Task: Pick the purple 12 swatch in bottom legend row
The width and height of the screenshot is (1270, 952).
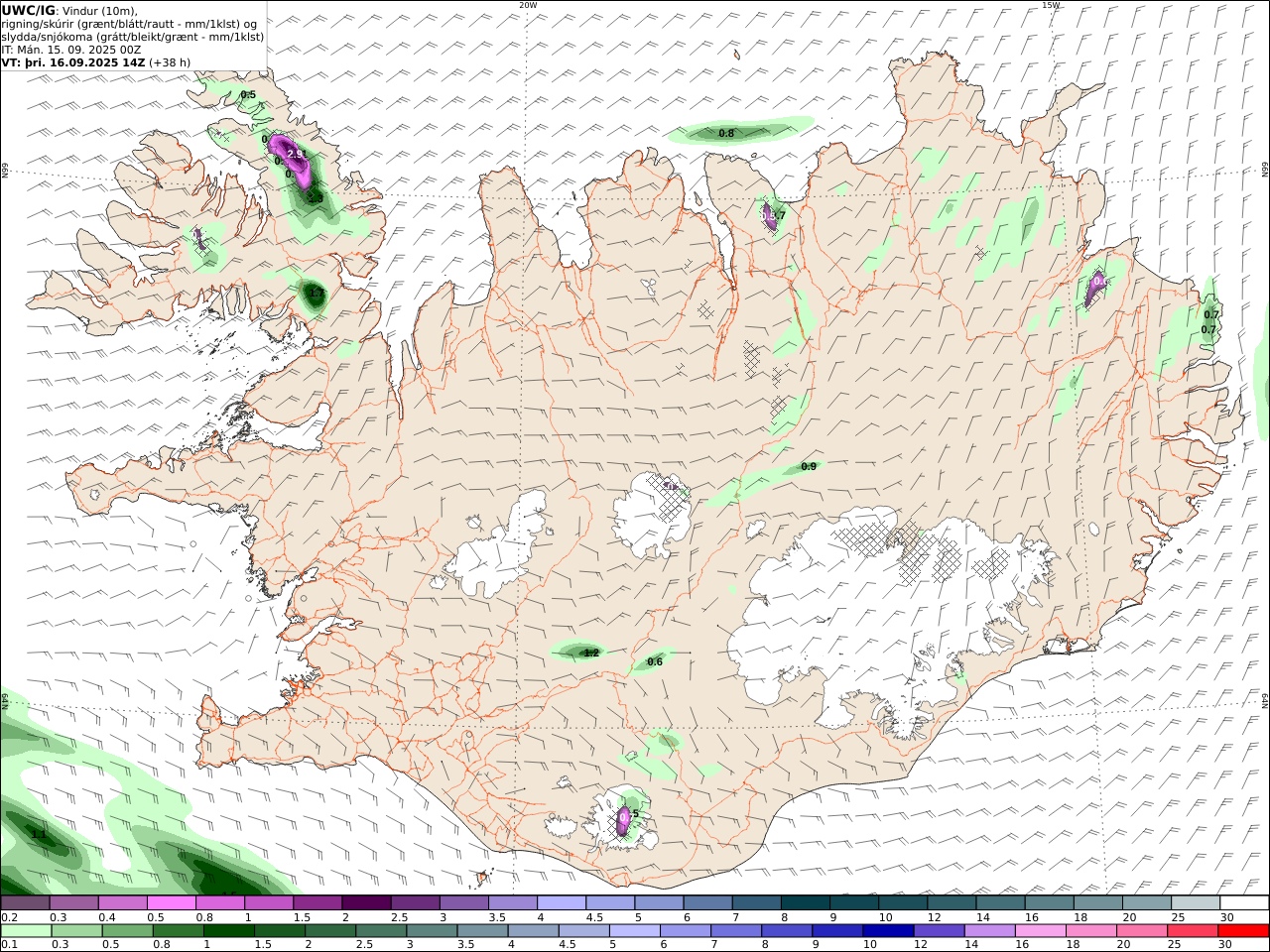Action: click(x=938, y=931)
